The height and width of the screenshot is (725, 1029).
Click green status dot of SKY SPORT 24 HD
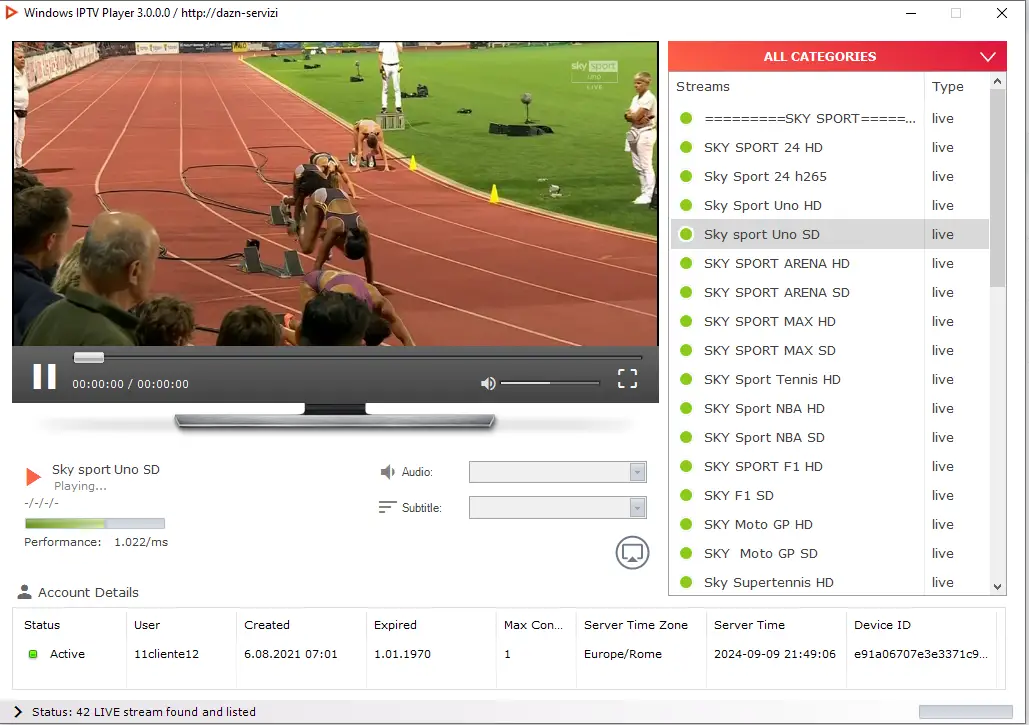coord(686,147)
